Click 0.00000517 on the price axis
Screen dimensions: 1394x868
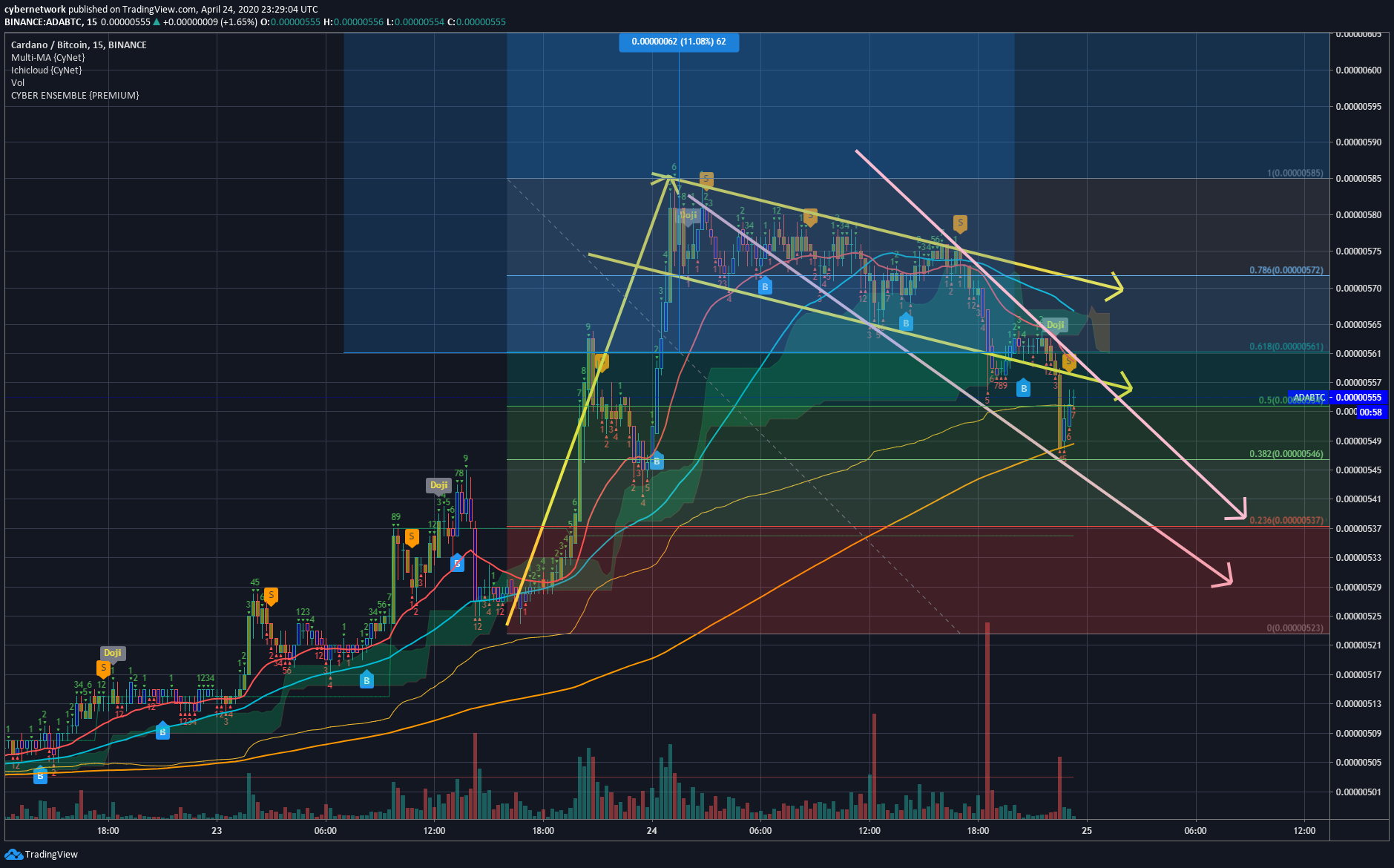[1358, 675]
